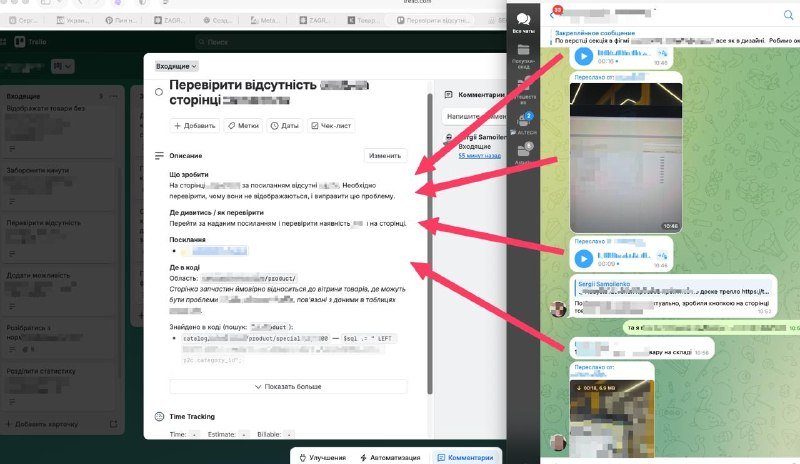
Task: Open the Автоматизация tab at bottom
Action: (390, 457)
